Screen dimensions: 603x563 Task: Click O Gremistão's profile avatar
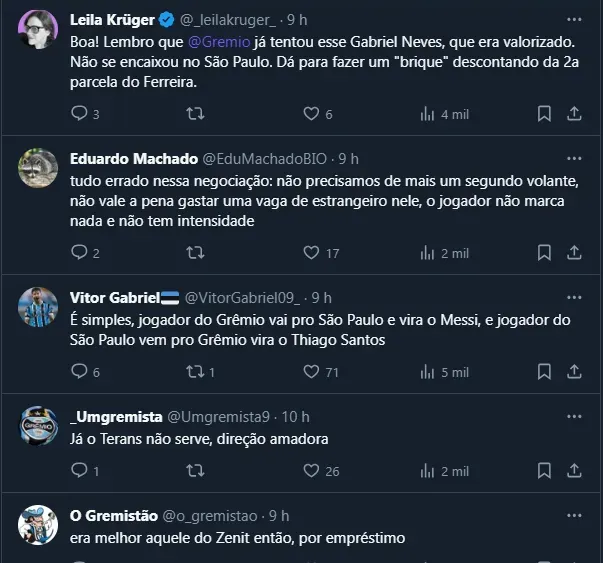(x=38, y=525)
